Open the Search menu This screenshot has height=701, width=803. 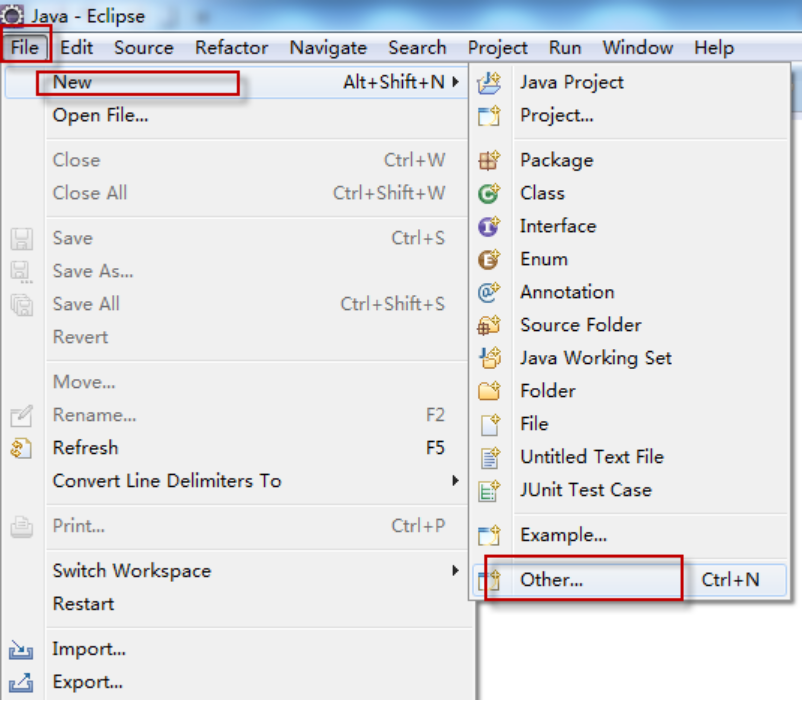[x=417, y=48]
